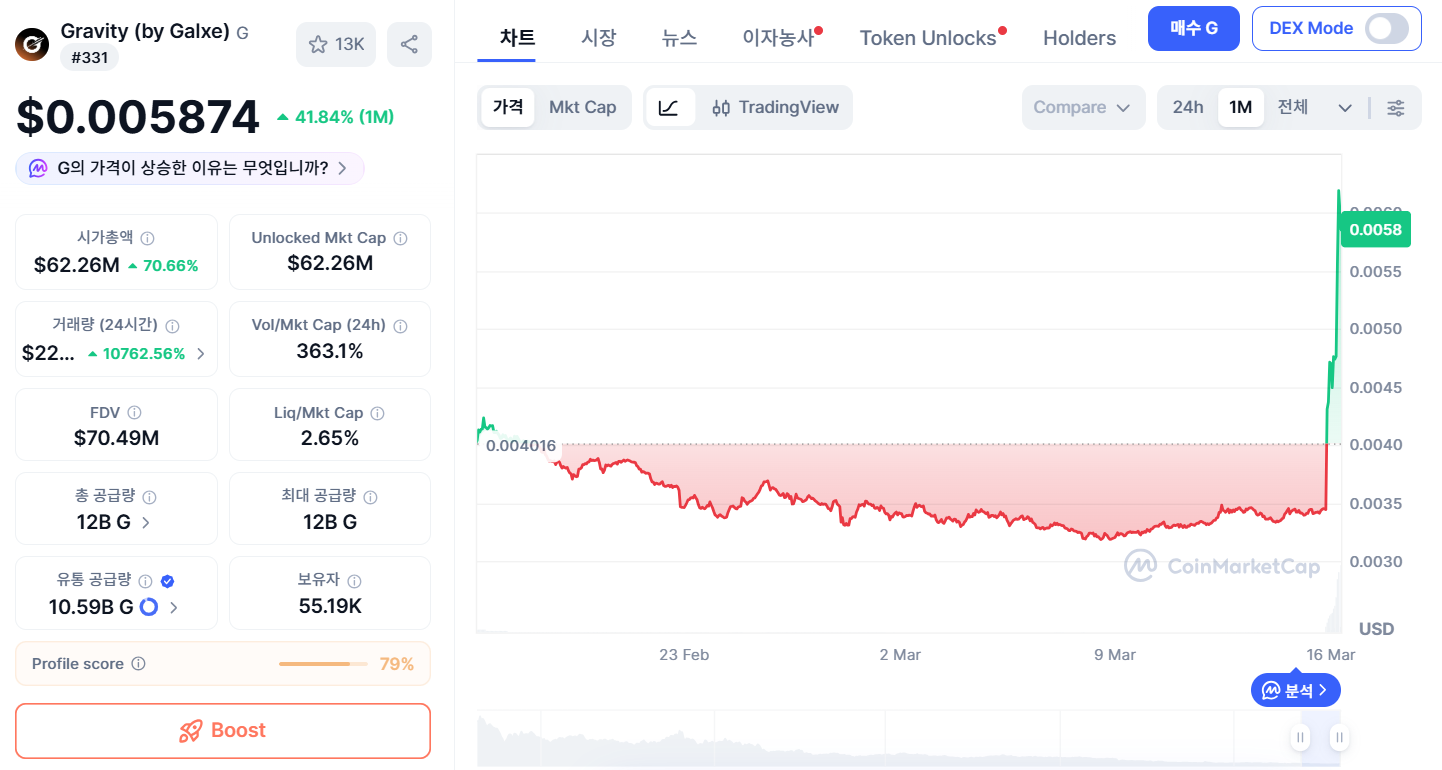This screenshot has height=770, width=1442.
Task: Click the 70.66% market cap change
Action: (163, 265)
